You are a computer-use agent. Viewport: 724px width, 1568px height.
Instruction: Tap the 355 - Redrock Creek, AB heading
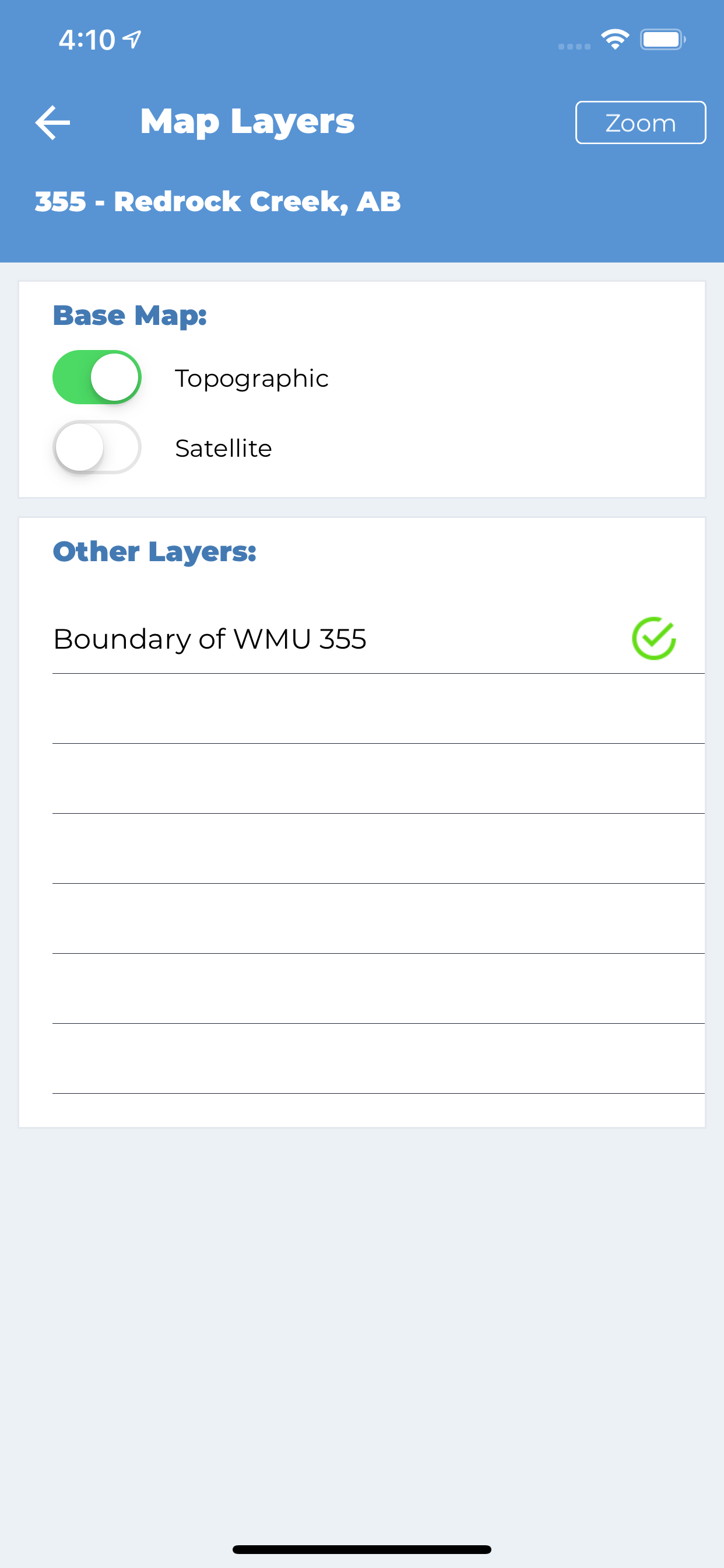point(218,201)
